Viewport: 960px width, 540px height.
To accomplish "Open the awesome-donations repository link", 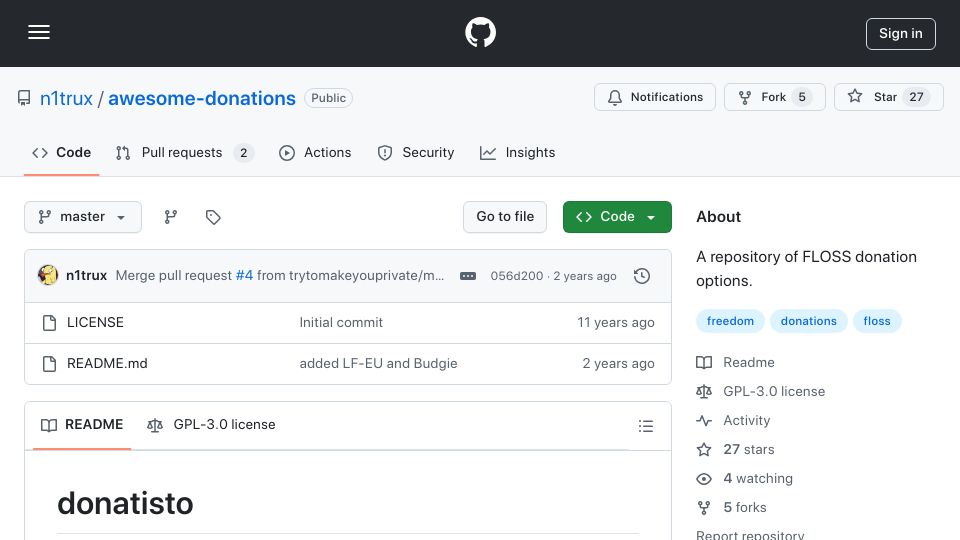I will (x=202, y=98).
